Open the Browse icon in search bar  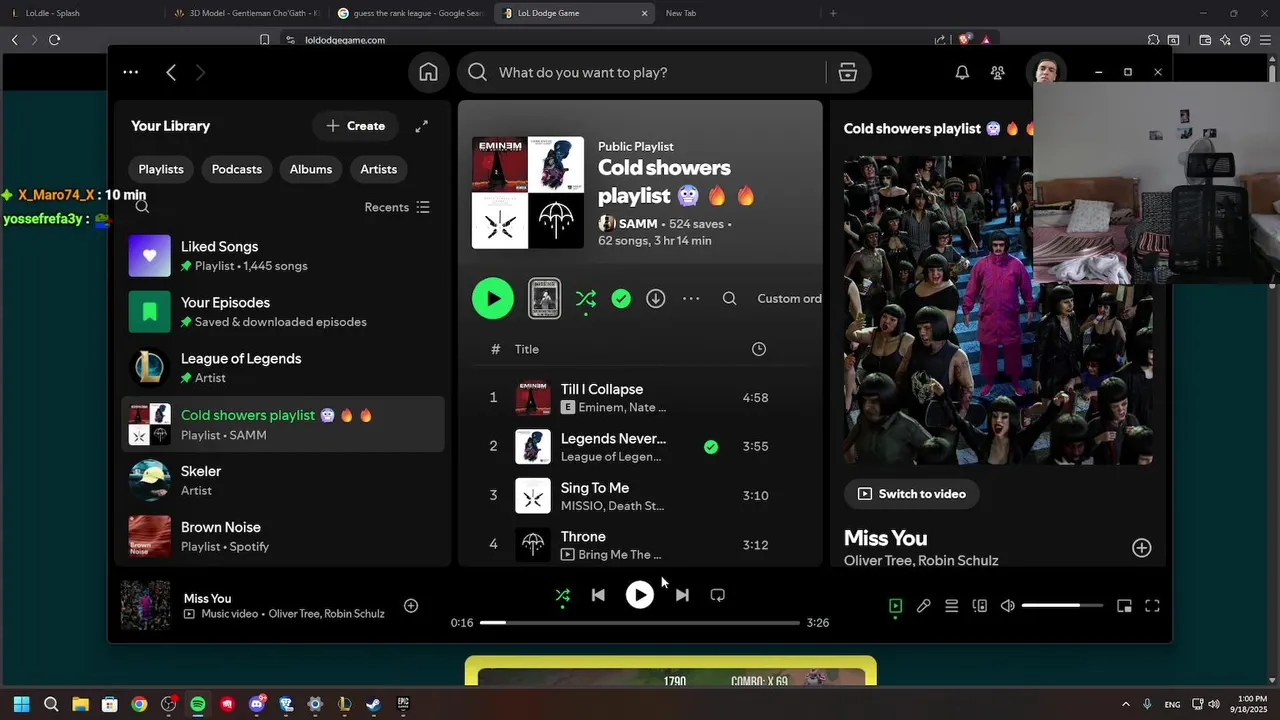(x=848, y=72)
